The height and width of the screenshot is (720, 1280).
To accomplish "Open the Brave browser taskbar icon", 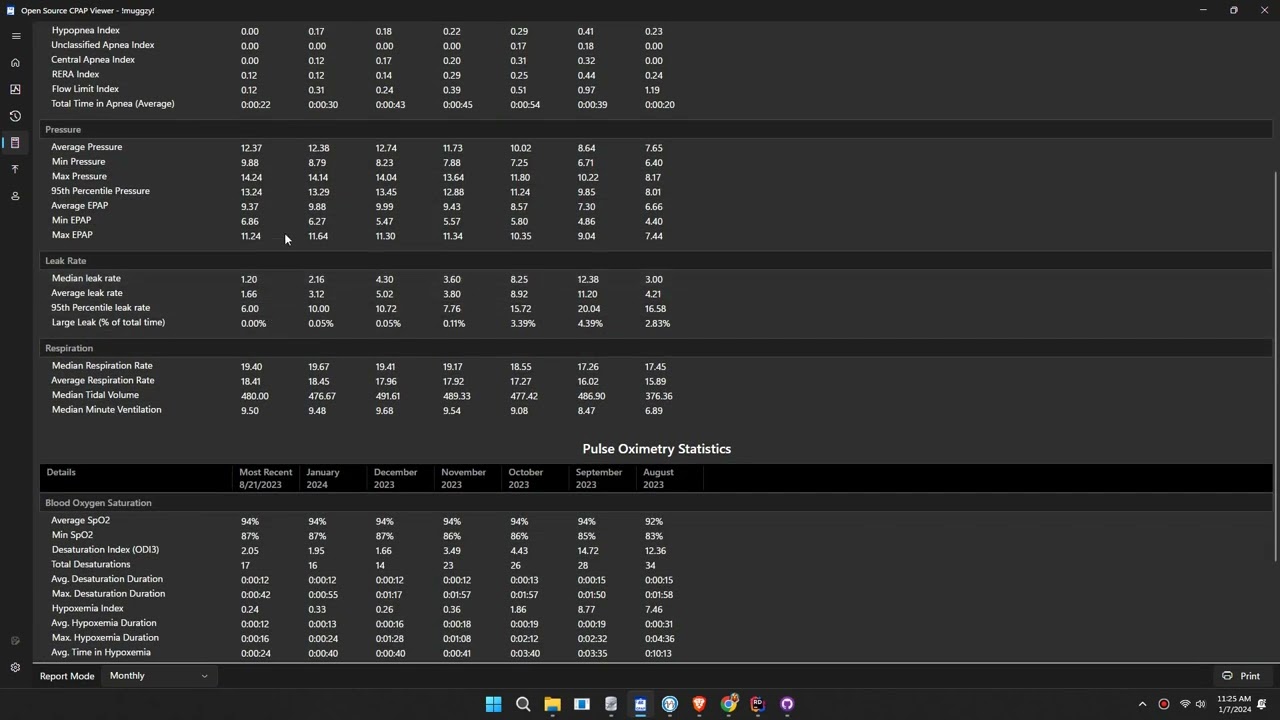I will 699,704.
